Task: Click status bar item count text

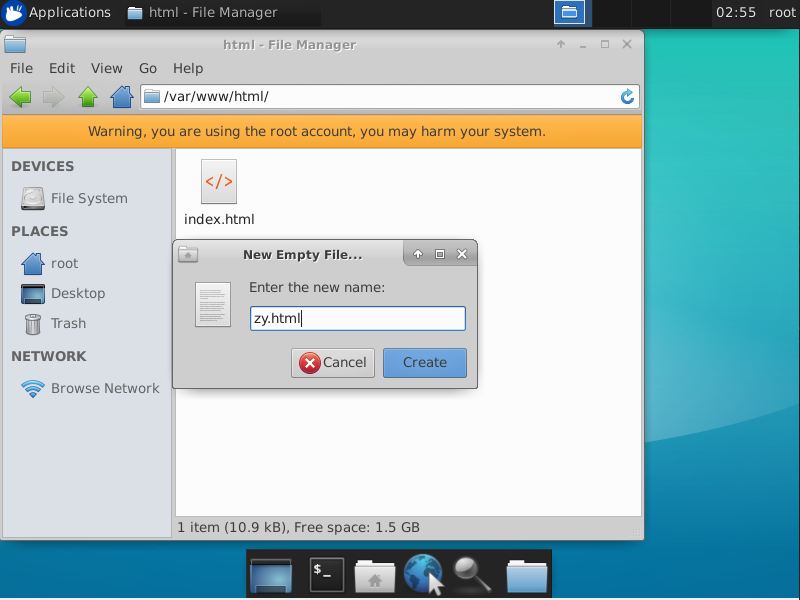Action: (298, 528)
